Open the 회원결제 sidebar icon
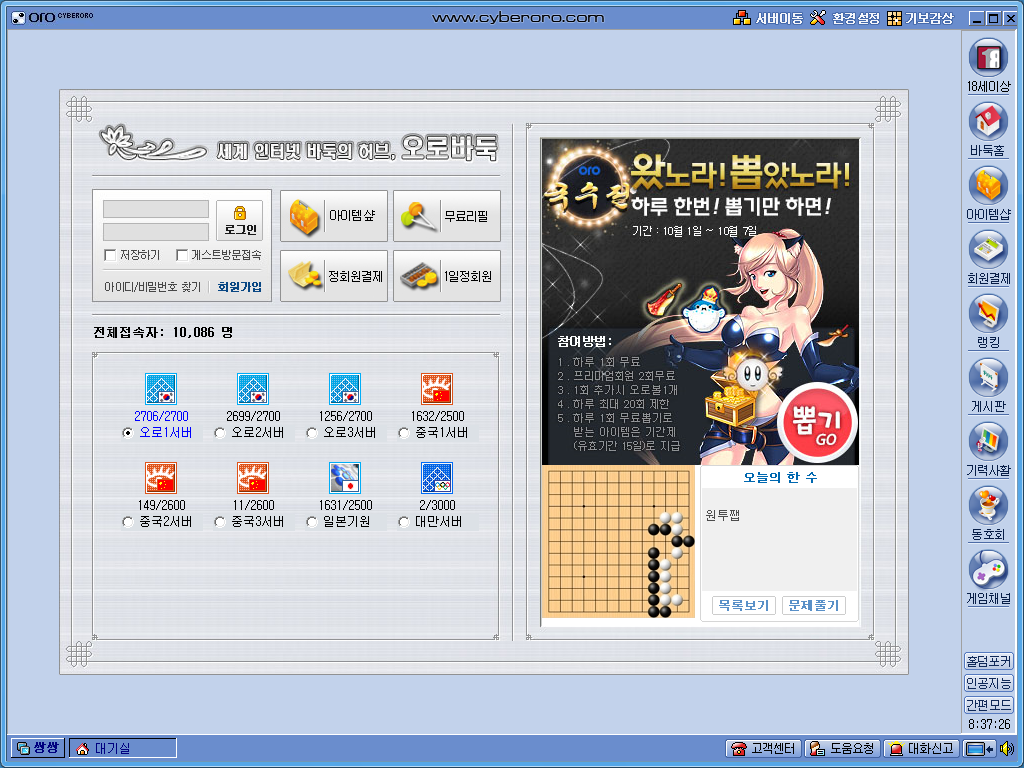The image size is (1024, 768). click(987, 249)
